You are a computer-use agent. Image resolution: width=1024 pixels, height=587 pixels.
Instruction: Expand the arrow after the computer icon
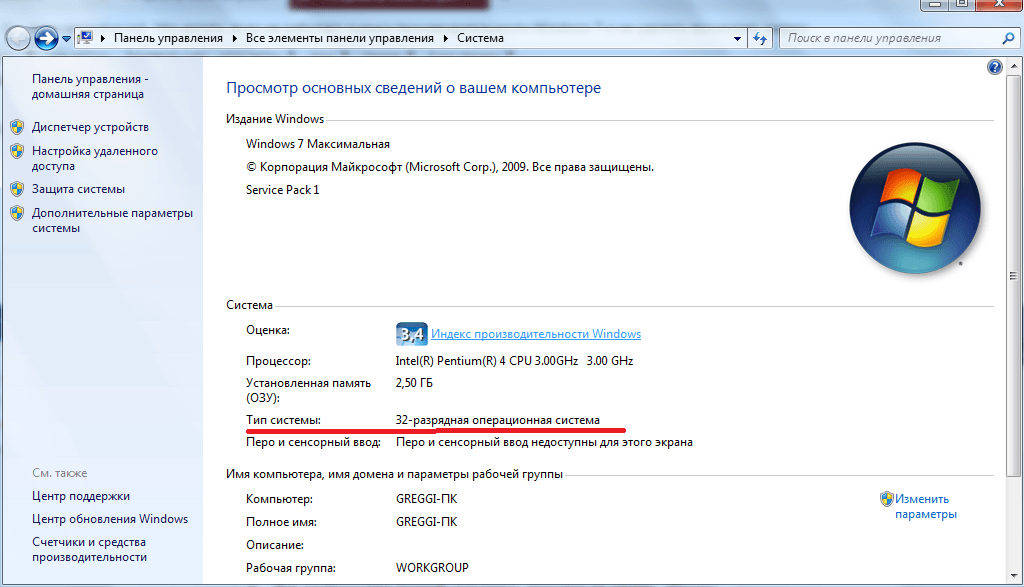pyautogui.click(x=103, y=39)
